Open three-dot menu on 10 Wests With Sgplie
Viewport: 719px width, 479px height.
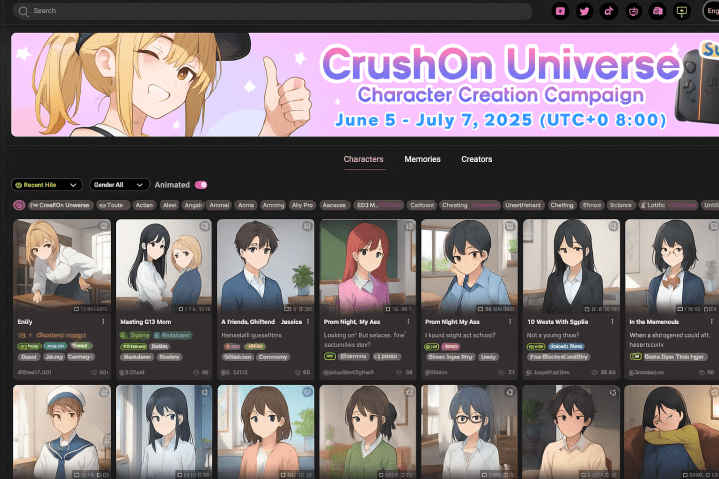(x=612, y=322)
